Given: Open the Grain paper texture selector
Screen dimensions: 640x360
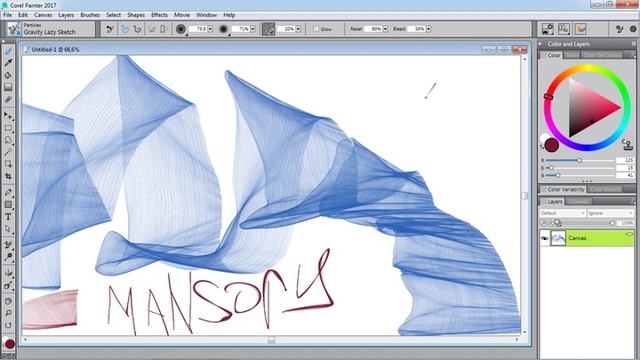Looking at the screenshot, I should click(268, 29).
